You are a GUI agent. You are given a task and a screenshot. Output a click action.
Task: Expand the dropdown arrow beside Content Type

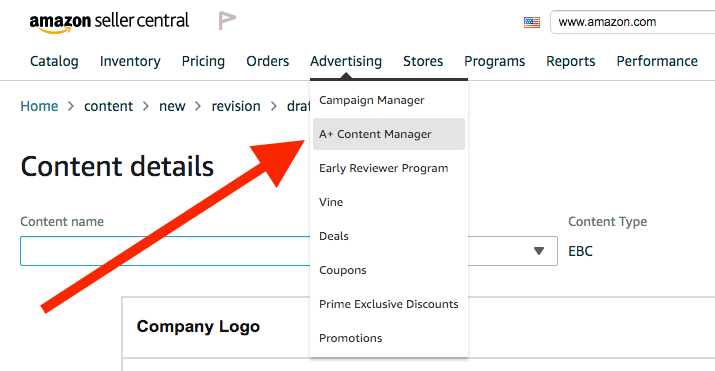[539, 251]
